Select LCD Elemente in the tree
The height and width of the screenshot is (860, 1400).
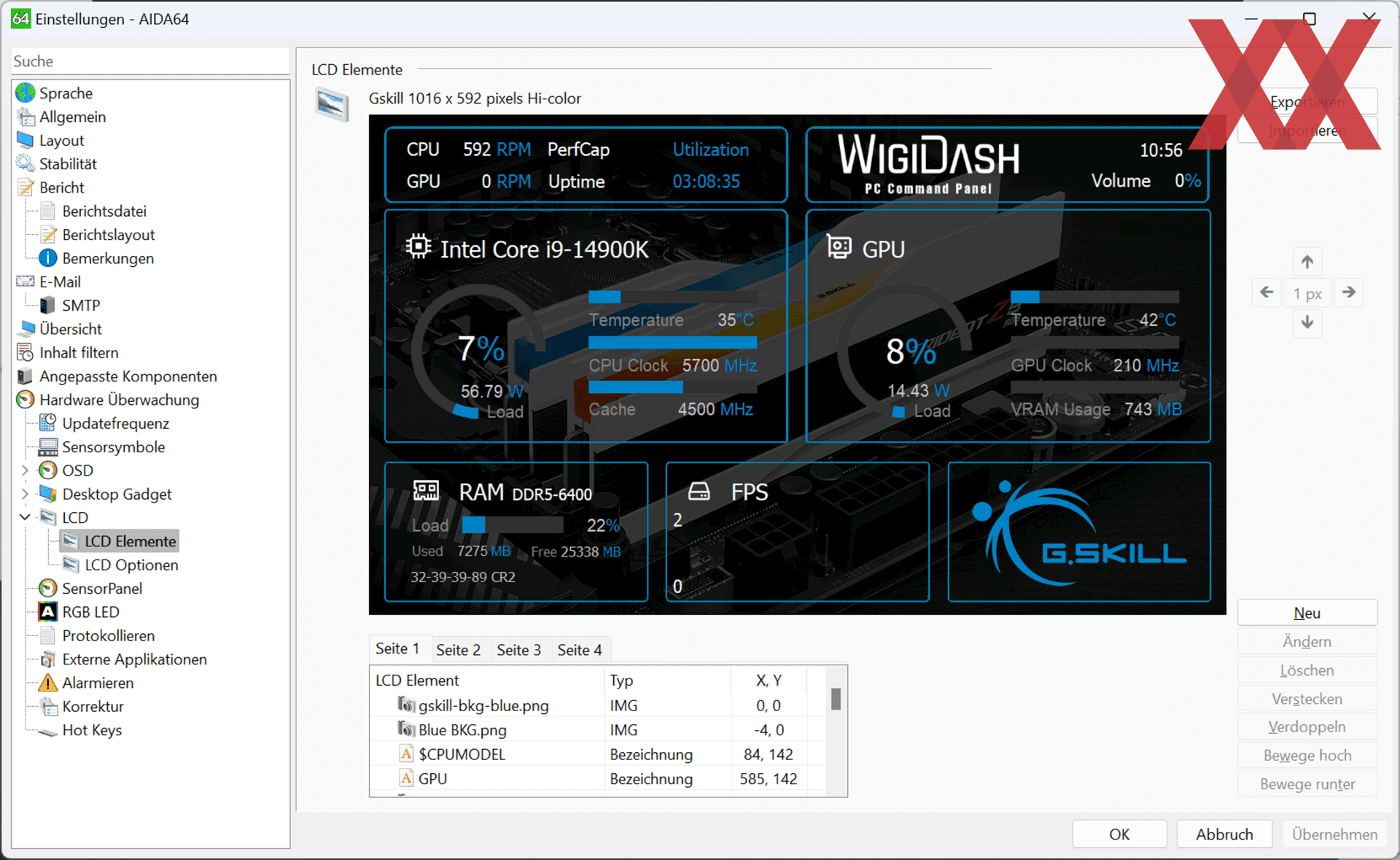tap(119, 541)
